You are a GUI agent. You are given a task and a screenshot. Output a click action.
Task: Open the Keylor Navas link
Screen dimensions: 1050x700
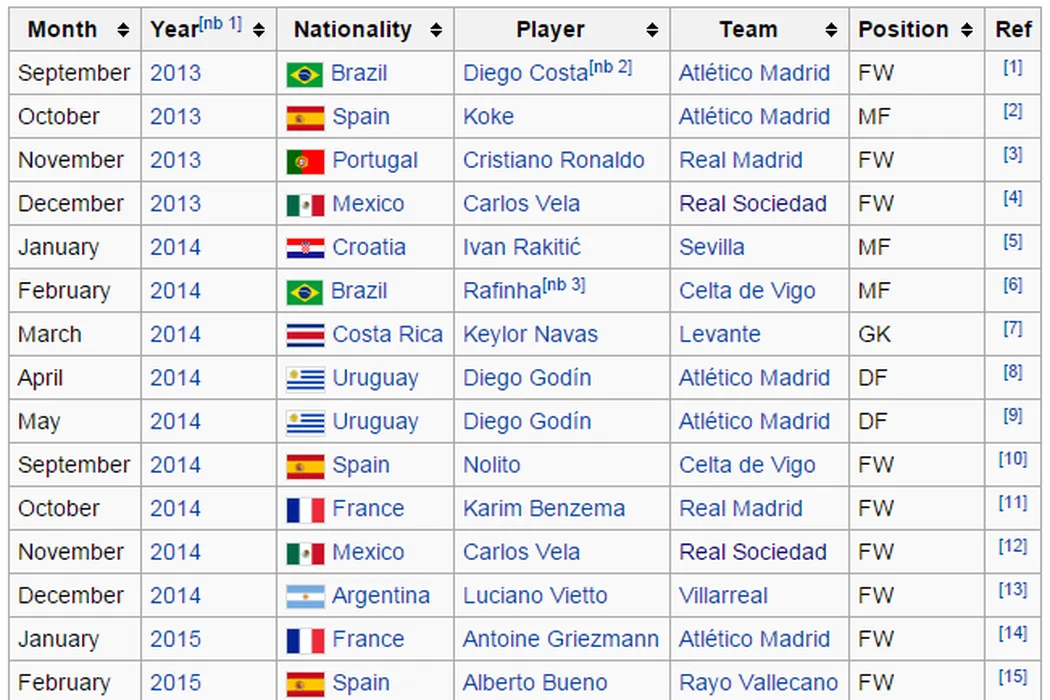(530, 334)
